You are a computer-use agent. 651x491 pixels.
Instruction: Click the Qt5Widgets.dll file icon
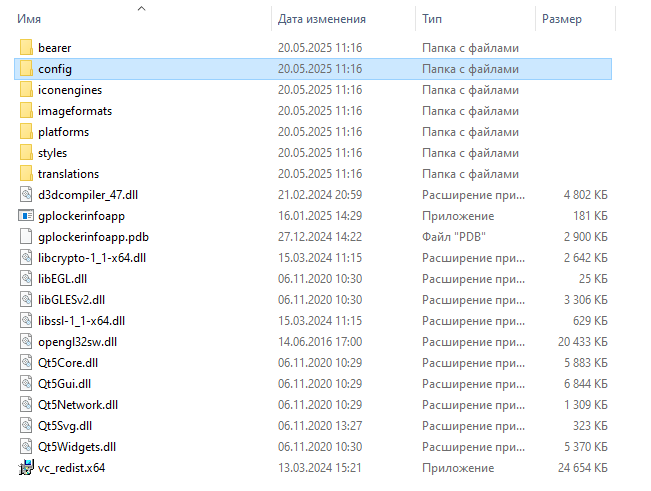point(26,447)
